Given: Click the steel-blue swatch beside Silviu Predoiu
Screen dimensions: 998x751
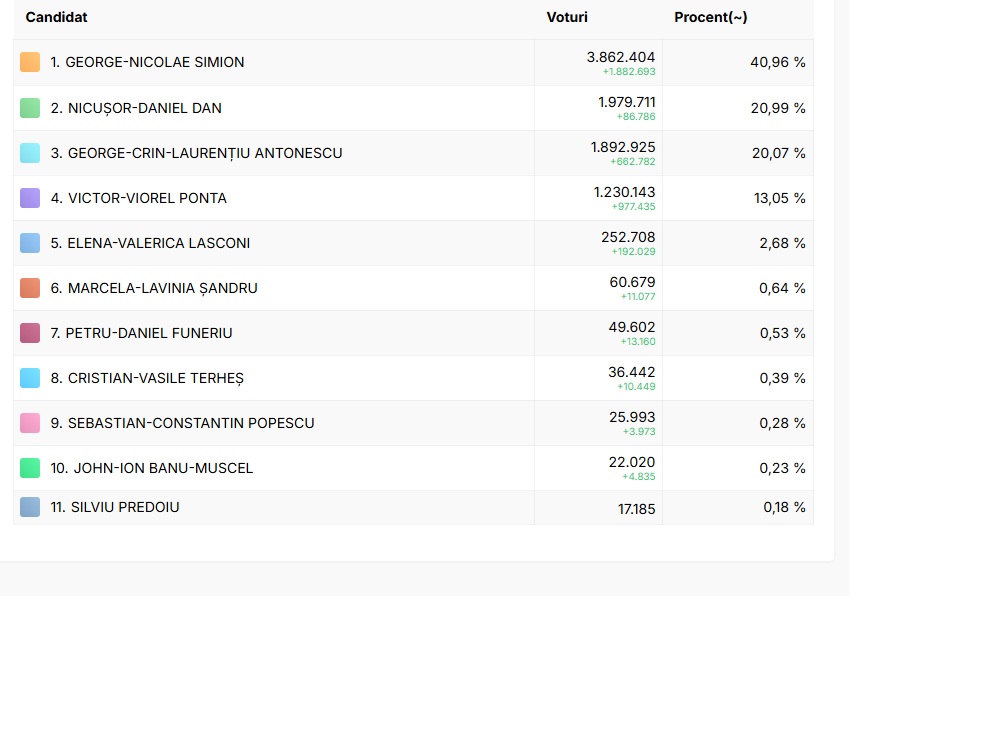Looking at the screenshot, I should pyautogui.click(x=30, y=507).
